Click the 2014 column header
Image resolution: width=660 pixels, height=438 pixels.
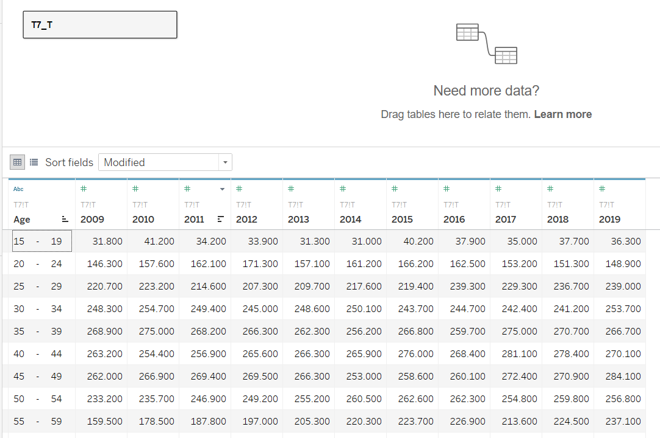(349, 219)
